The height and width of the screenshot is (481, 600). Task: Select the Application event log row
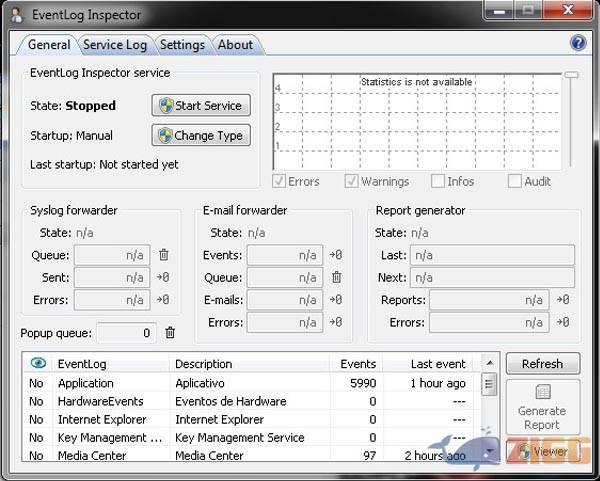pyautogui.click(x=252, y=383)
